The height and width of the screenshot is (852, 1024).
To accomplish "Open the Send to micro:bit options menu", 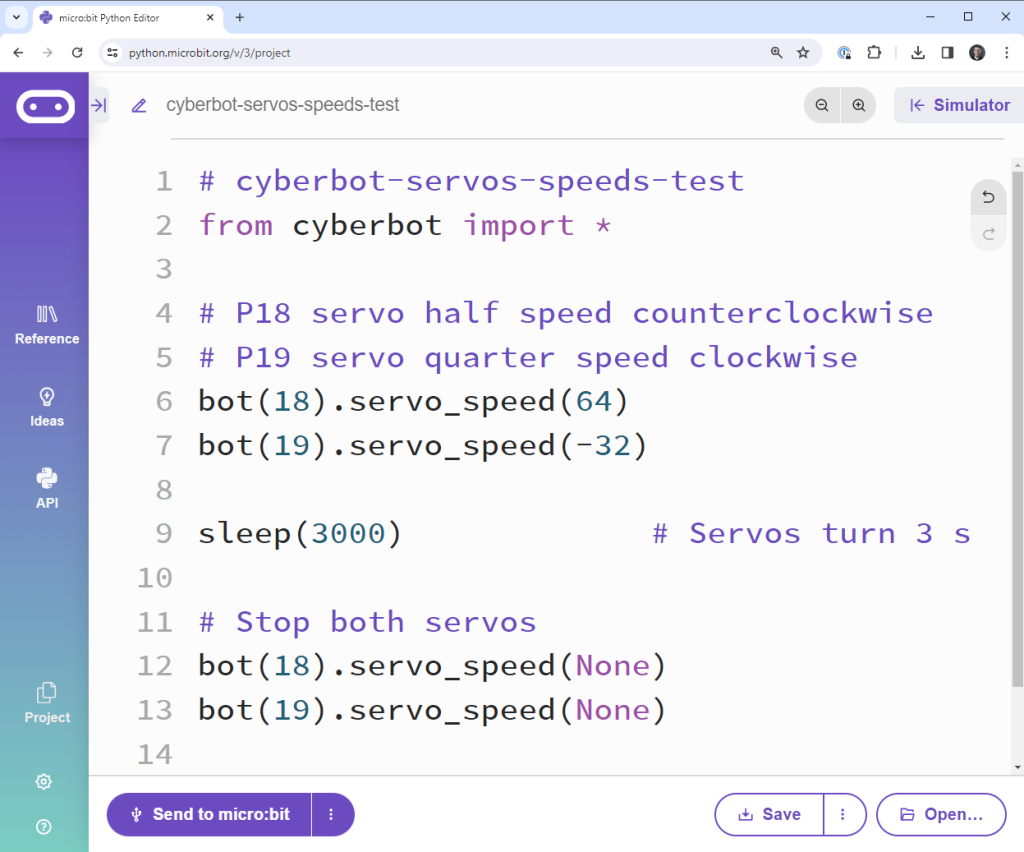I will (332, 814).
